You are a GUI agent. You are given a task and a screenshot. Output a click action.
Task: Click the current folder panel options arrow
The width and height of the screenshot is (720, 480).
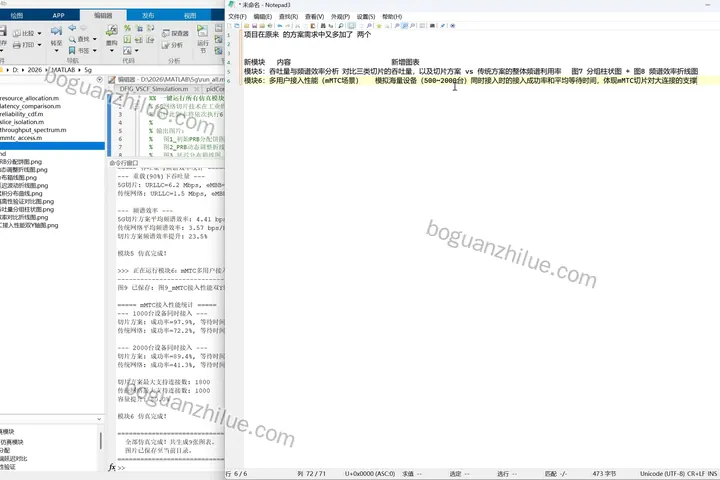(x=100, y=79)
